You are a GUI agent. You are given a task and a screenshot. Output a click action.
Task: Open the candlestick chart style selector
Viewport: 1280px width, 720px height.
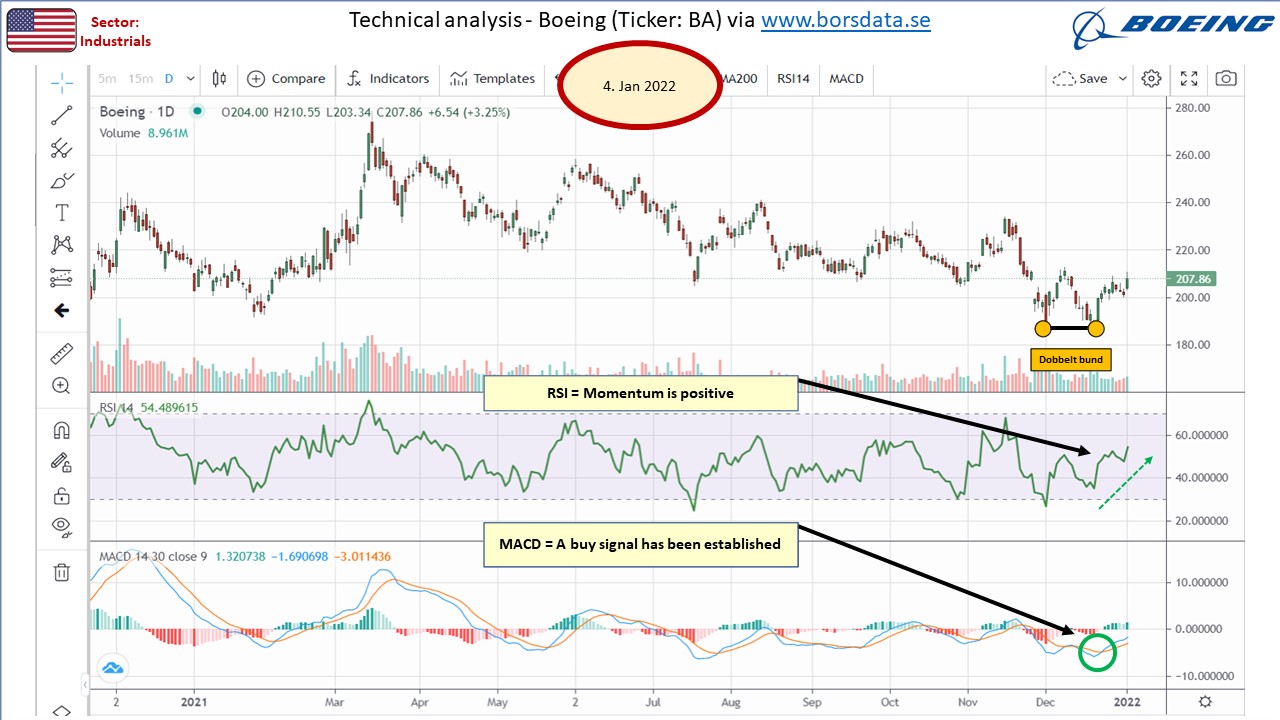click(219, 78)
